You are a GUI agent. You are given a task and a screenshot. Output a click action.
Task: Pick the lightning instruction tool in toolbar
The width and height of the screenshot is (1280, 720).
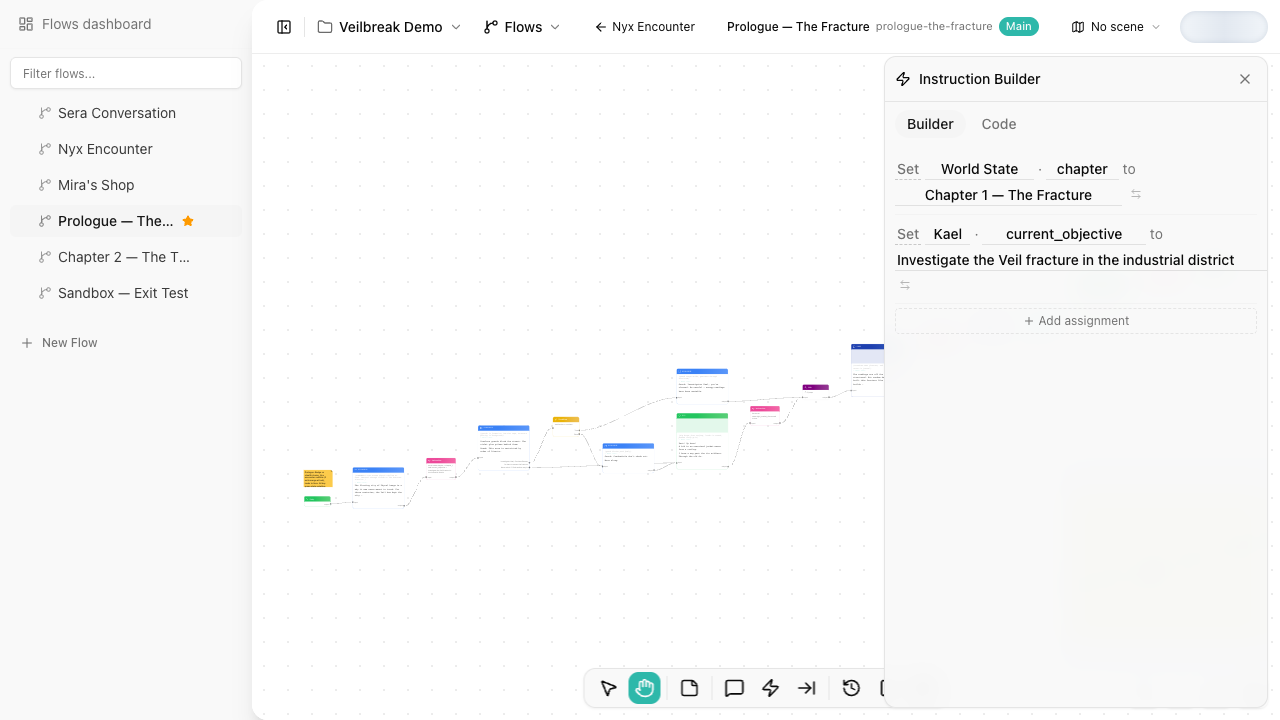click(770, 688)
